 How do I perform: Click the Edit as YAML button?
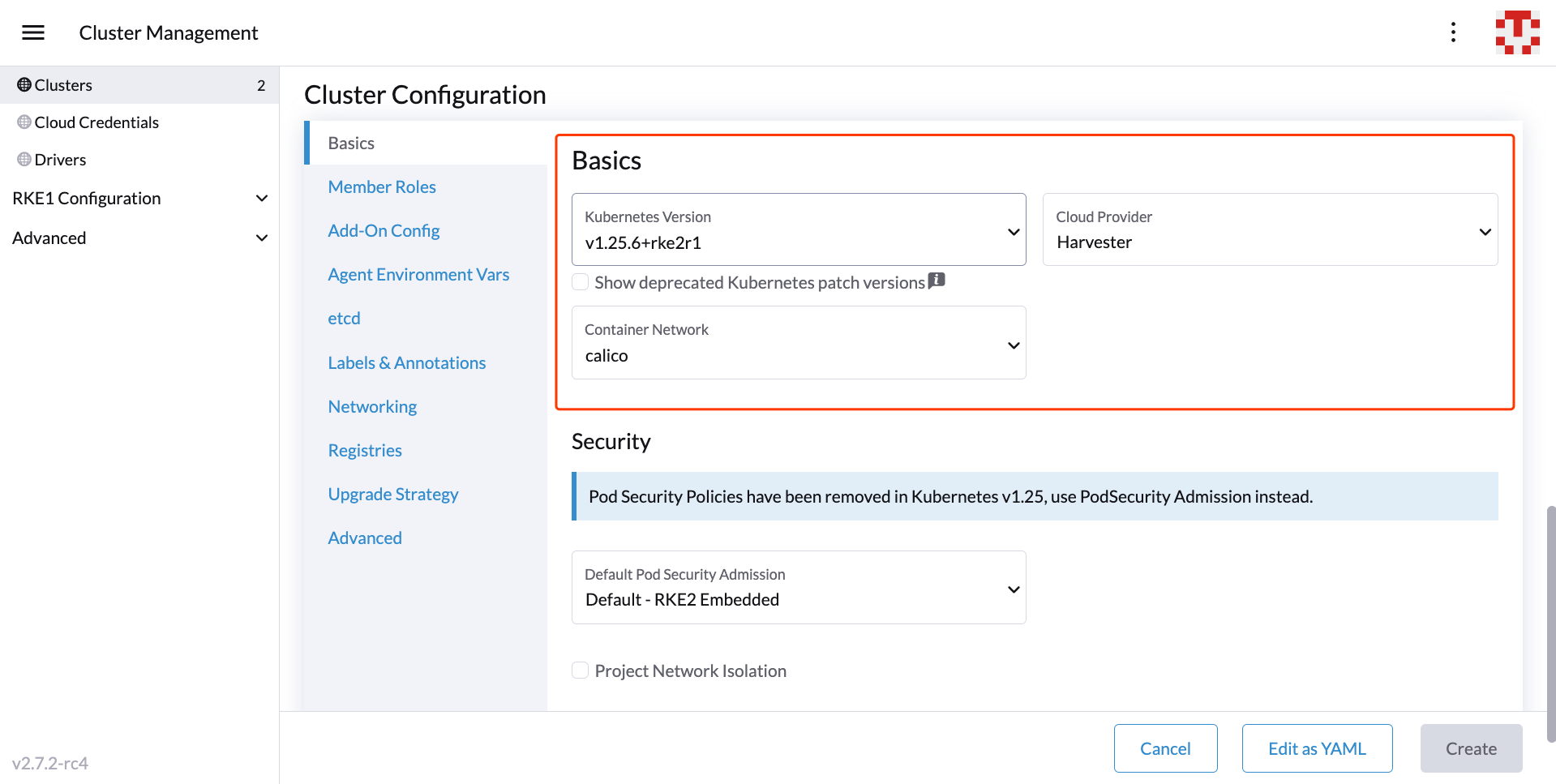tap(1316, 748)
